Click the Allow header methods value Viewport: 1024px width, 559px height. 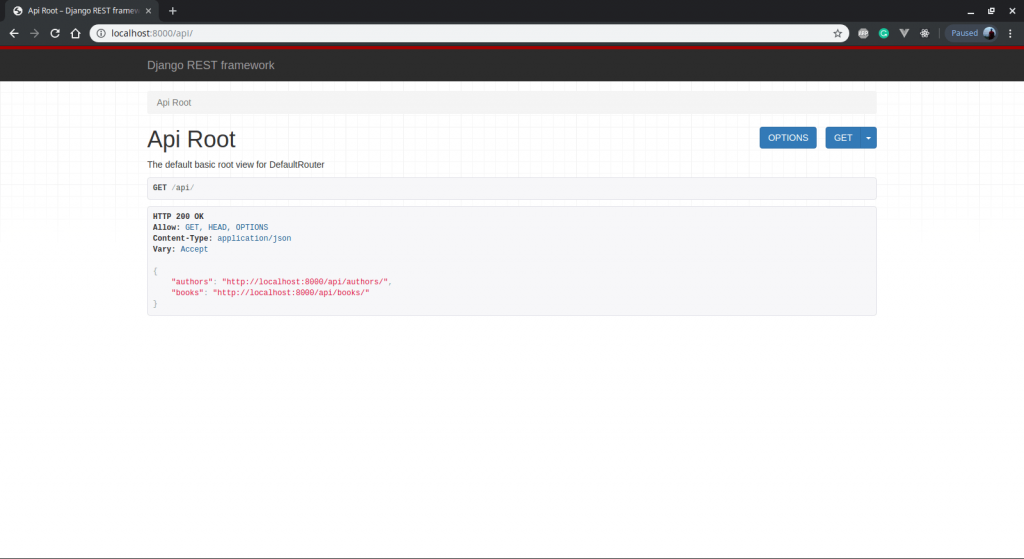[x=226, y=227]
